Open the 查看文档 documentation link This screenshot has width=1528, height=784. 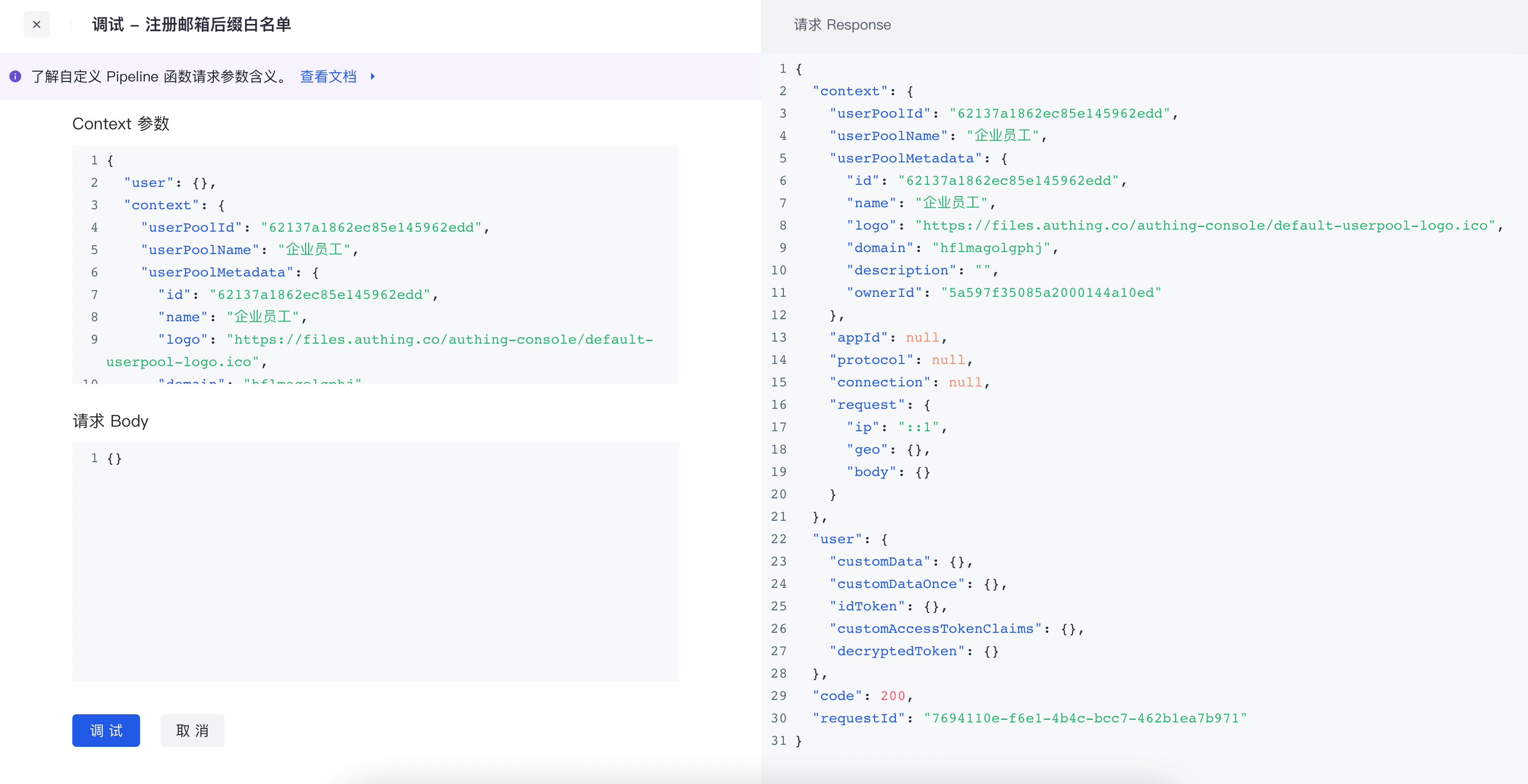328,76
